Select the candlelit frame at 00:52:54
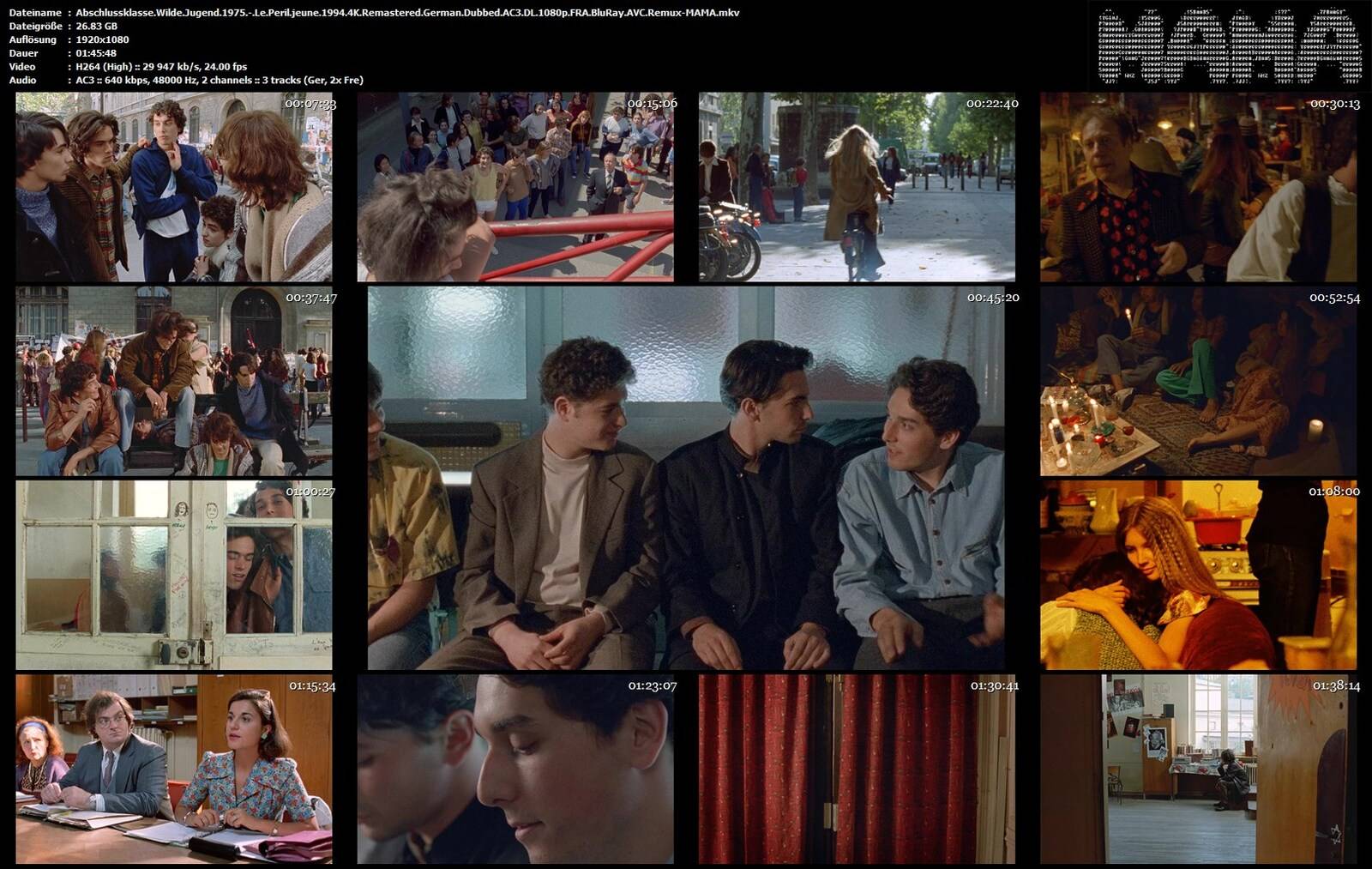The image size is (1372, 869). 1199,381
